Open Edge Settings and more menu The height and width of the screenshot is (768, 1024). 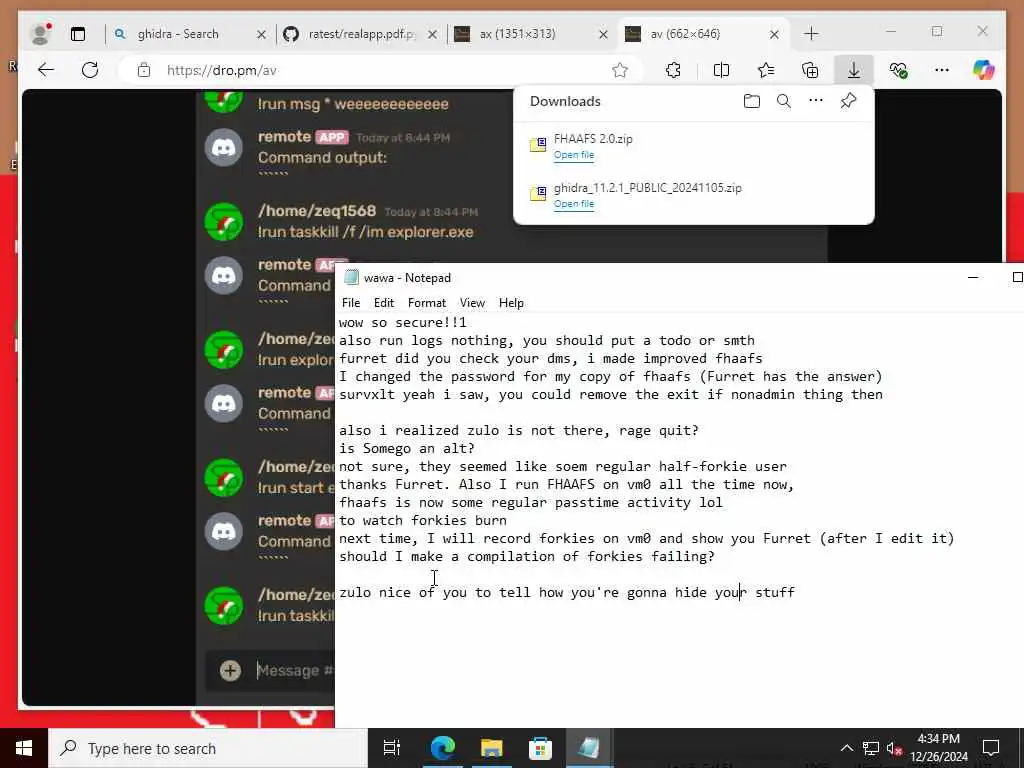click(942, 70)
